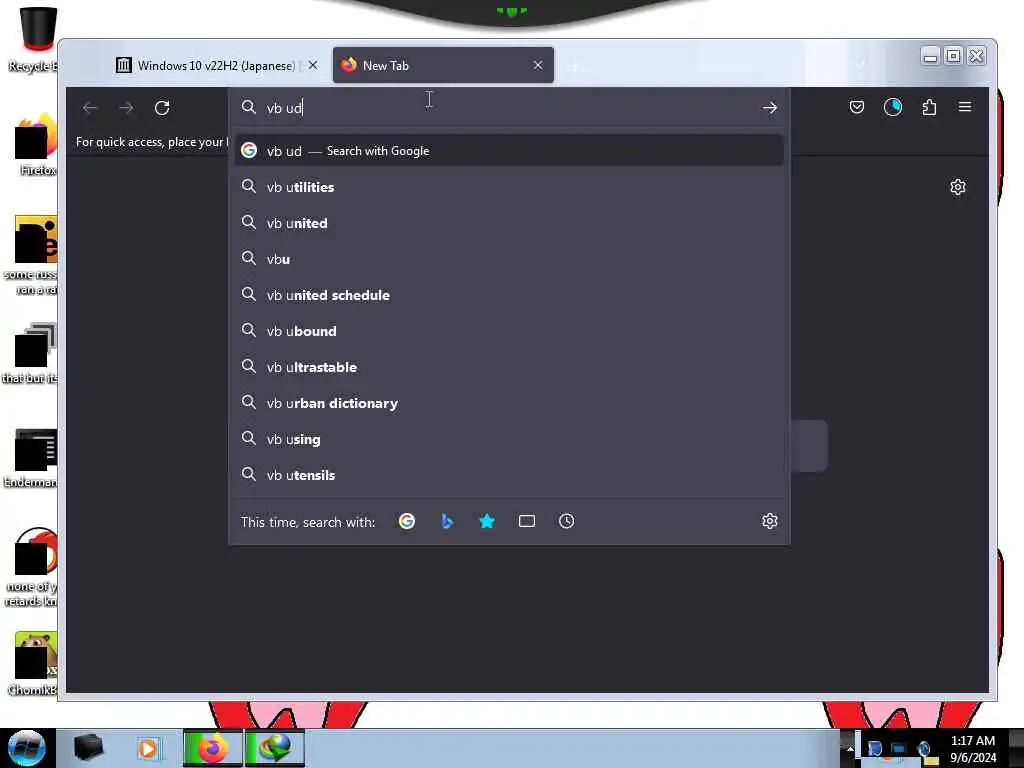Screen dimensions: 1024x768
Task: Select the 'vb ultrastable' suggestion
Action: tap(509, 367)
